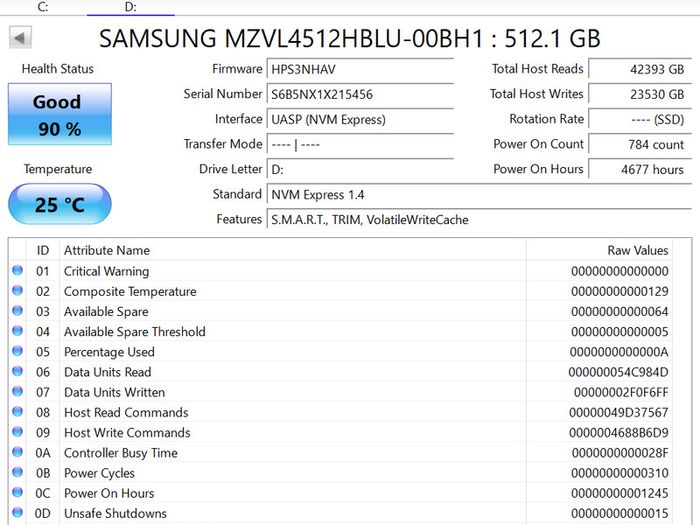Click the Total Host Writes value 23530 GB
The image size is (700, 525).
click(x=640, y=94)
